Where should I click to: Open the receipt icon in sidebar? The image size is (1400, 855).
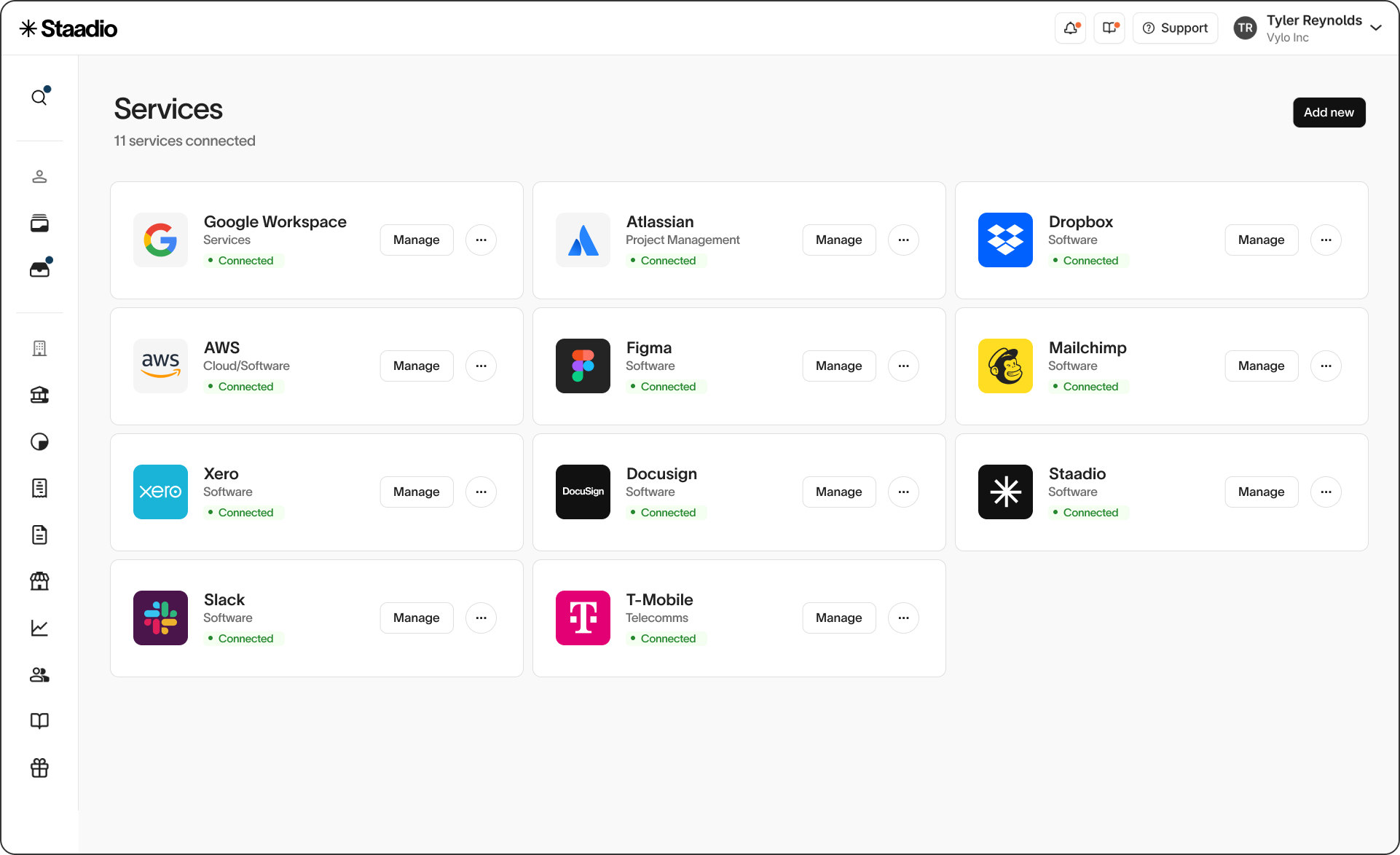pos(39,489)
